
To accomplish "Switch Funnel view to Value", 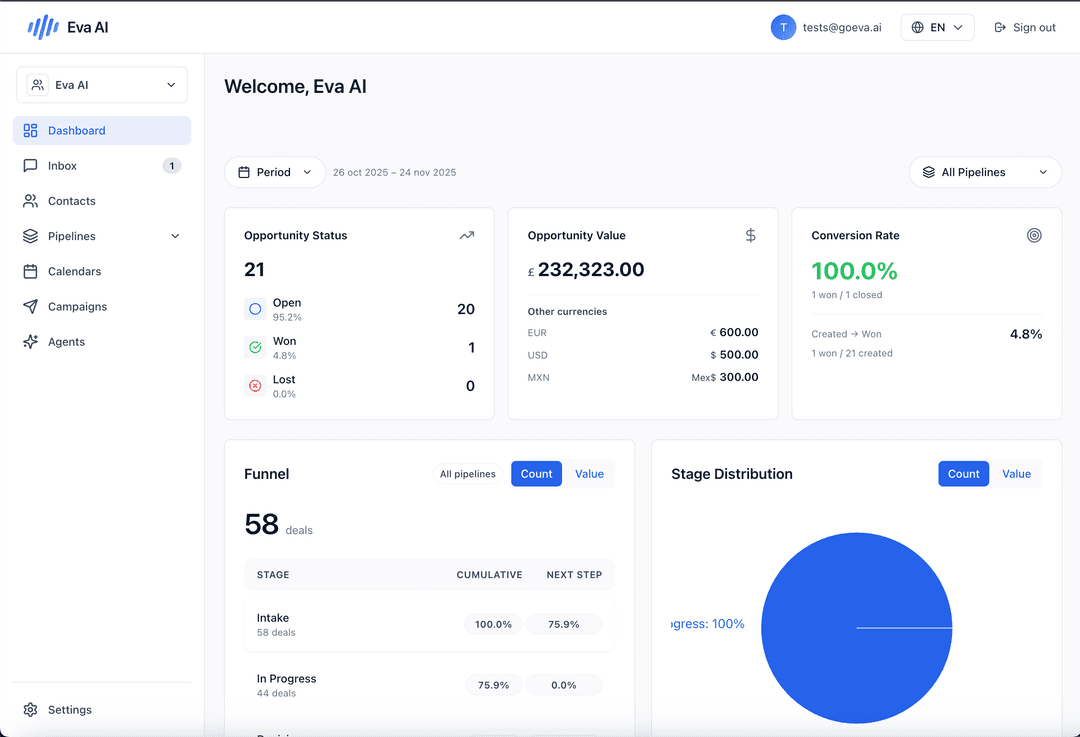I will tap(589, 473).
